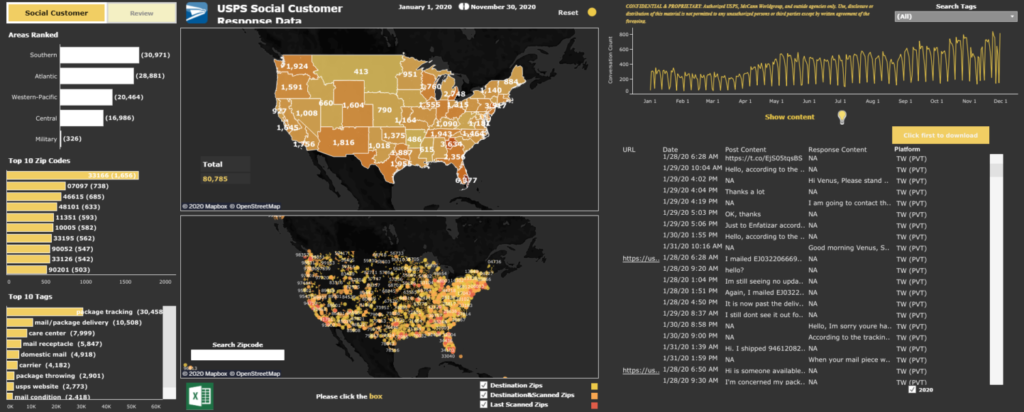Uncheck Destination Zips checkbox

[483, 385]
